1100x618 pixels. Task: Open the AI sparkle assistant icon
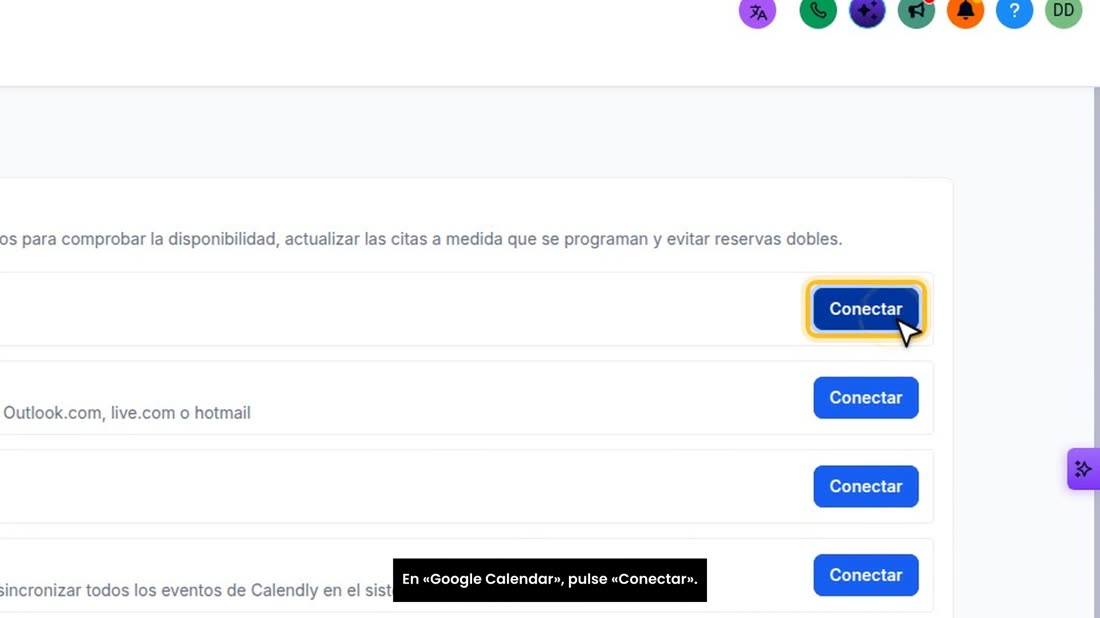867,11
